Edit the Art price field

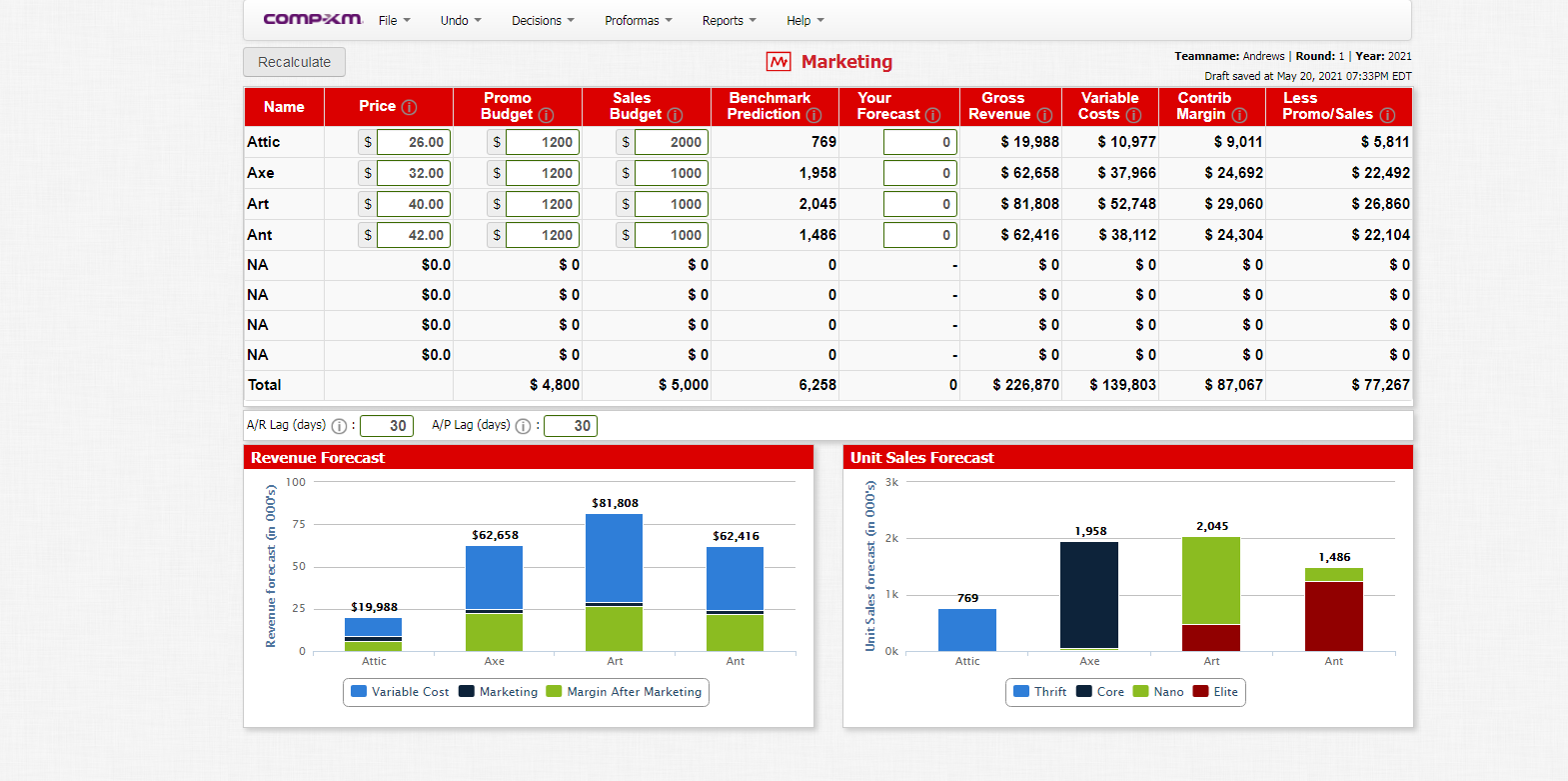pyautogui.click(x=414, y=204)
